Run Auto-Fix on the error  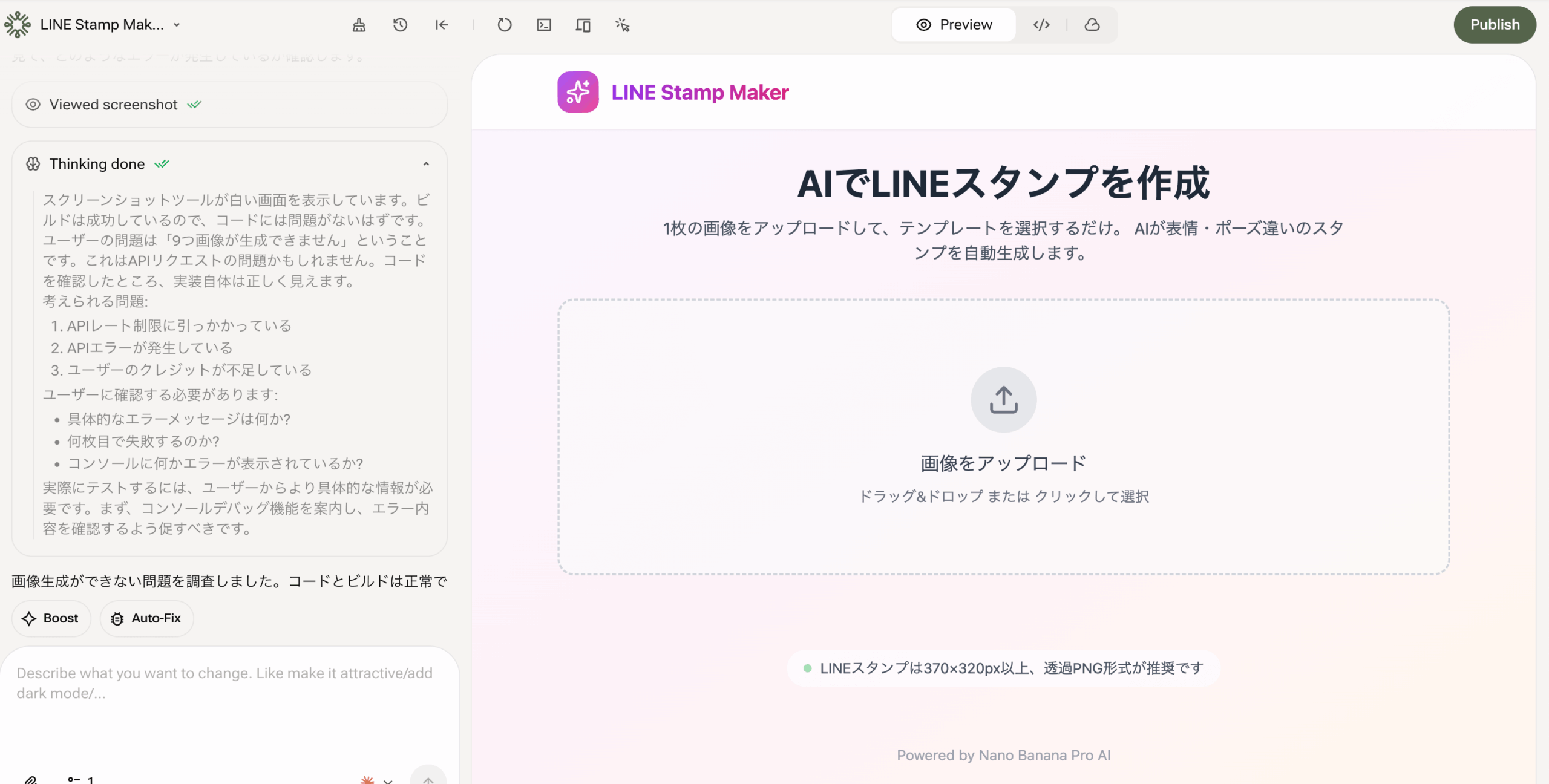[146, 618]
